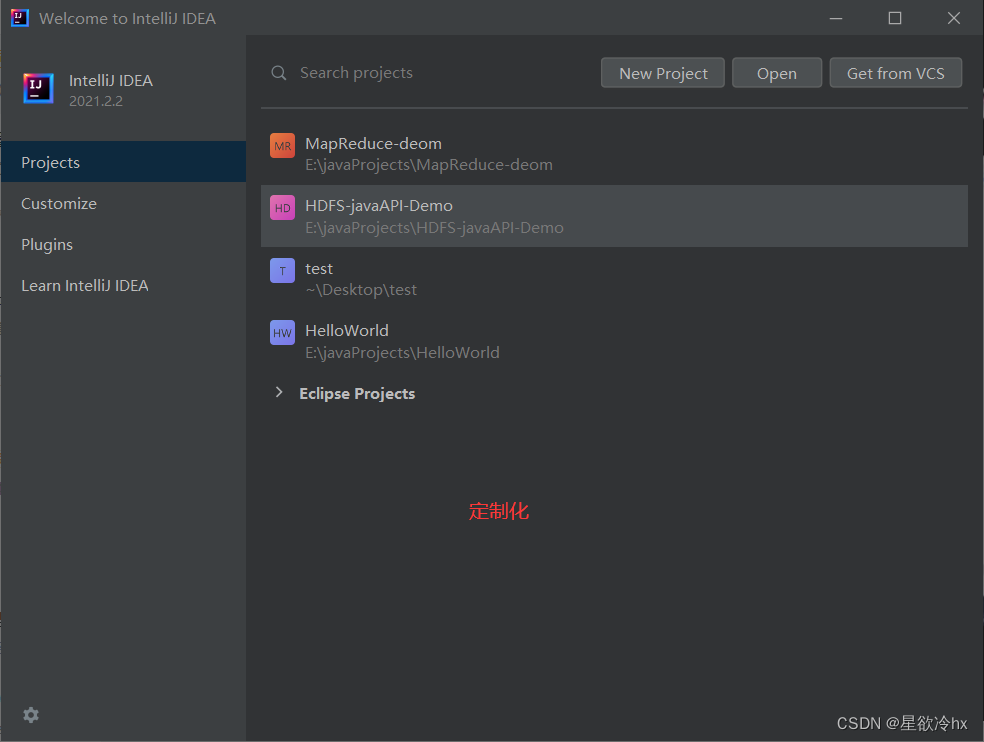Switch to the Customize tab
Viewport: 984px width, 742px height.
point(123,203)
